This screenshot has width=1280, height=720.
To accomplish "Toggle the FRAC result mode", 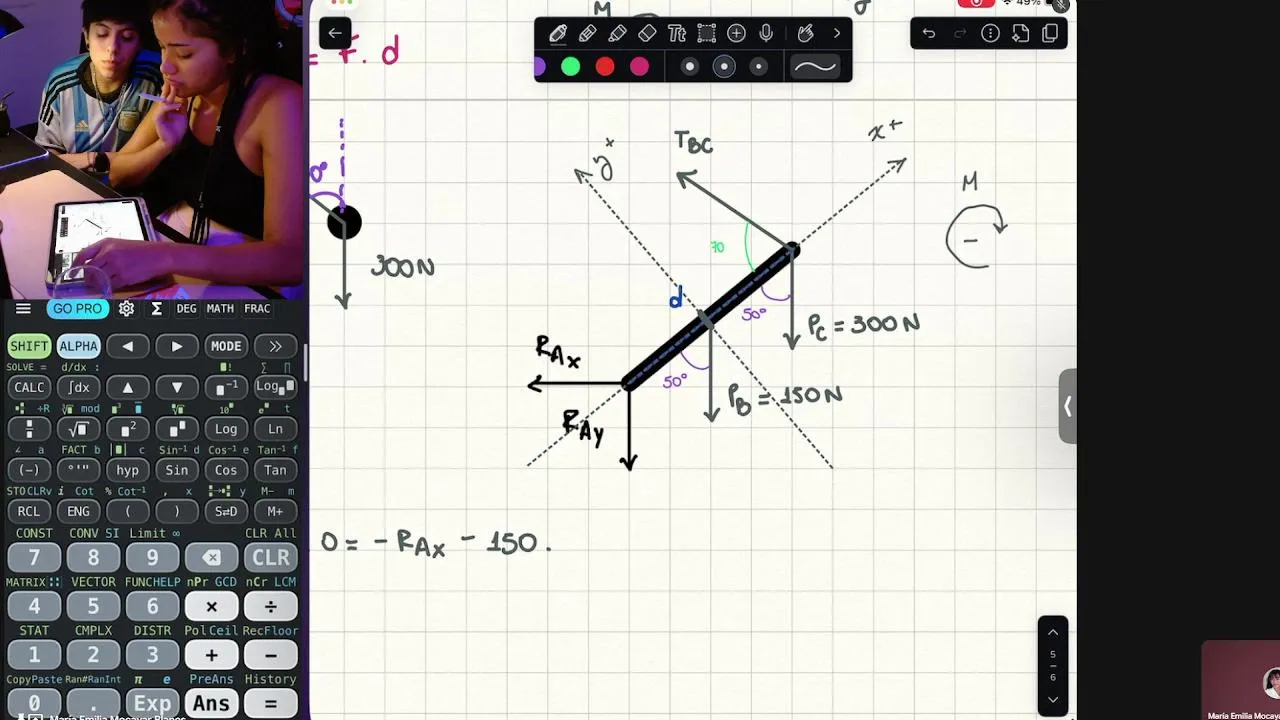I will 257,309.
